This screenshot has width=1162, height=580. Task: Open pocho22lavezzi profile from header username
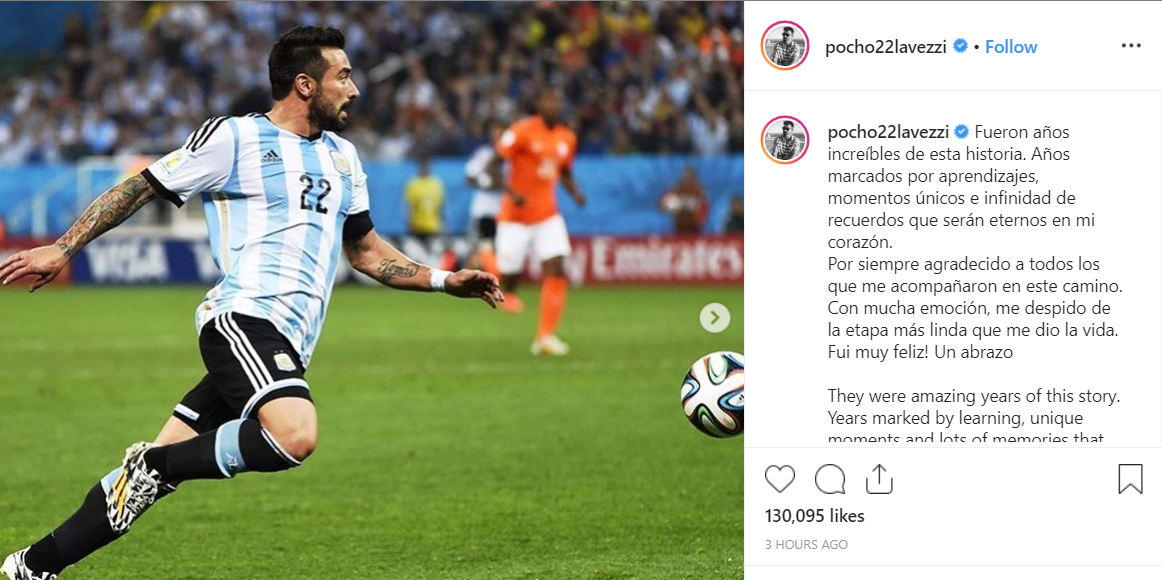click(886, 47)
